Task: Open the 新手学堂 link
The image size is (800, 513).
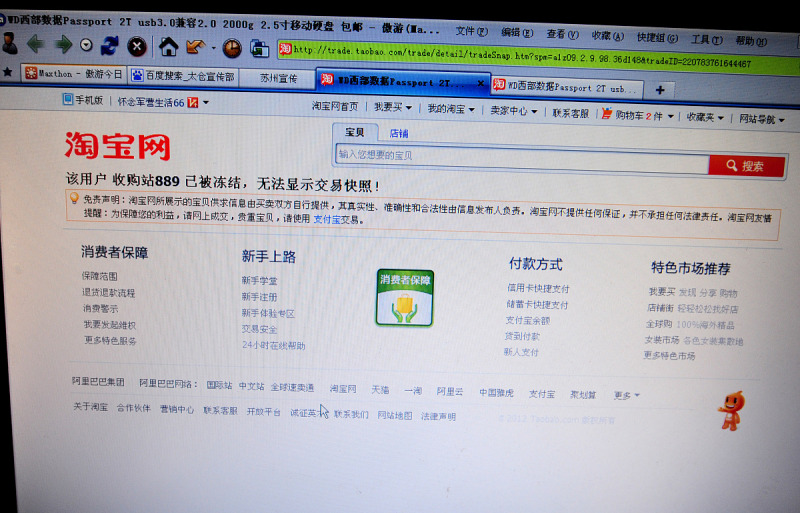Action: point(259,281)
